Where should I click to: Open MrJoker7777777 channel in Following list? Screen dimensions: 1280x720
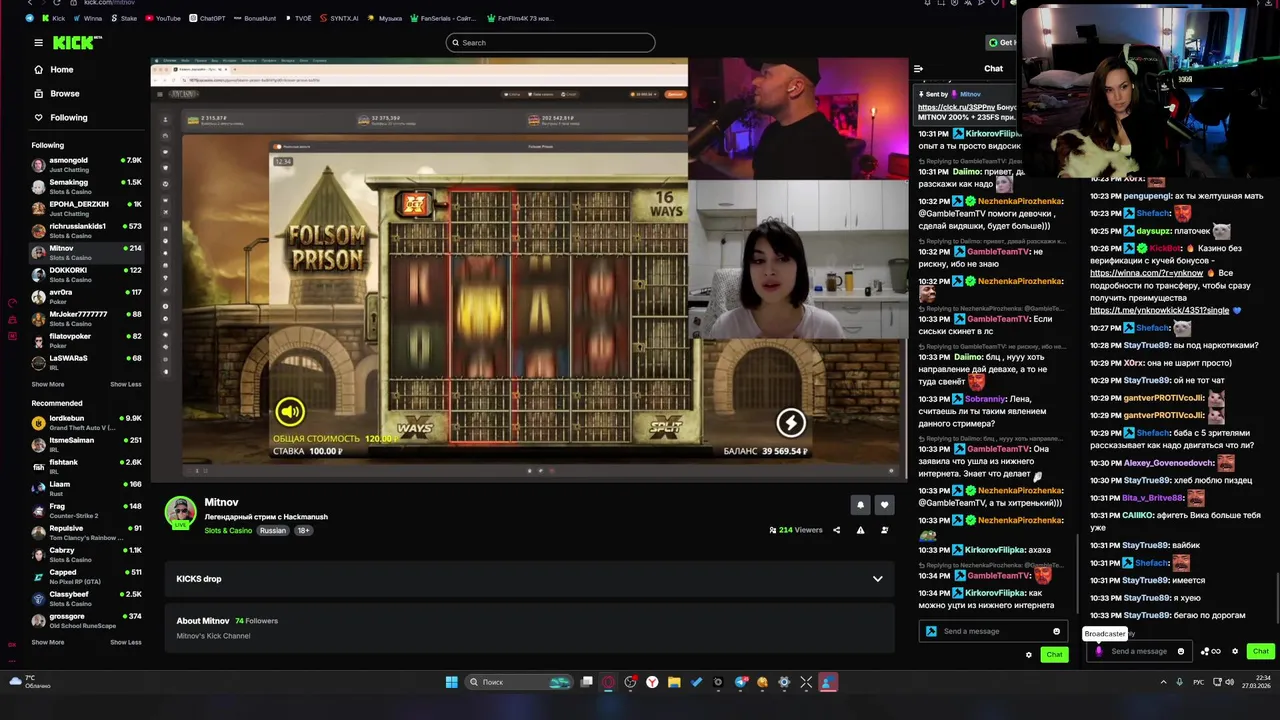pyautogui.click(x=87, y=318)
